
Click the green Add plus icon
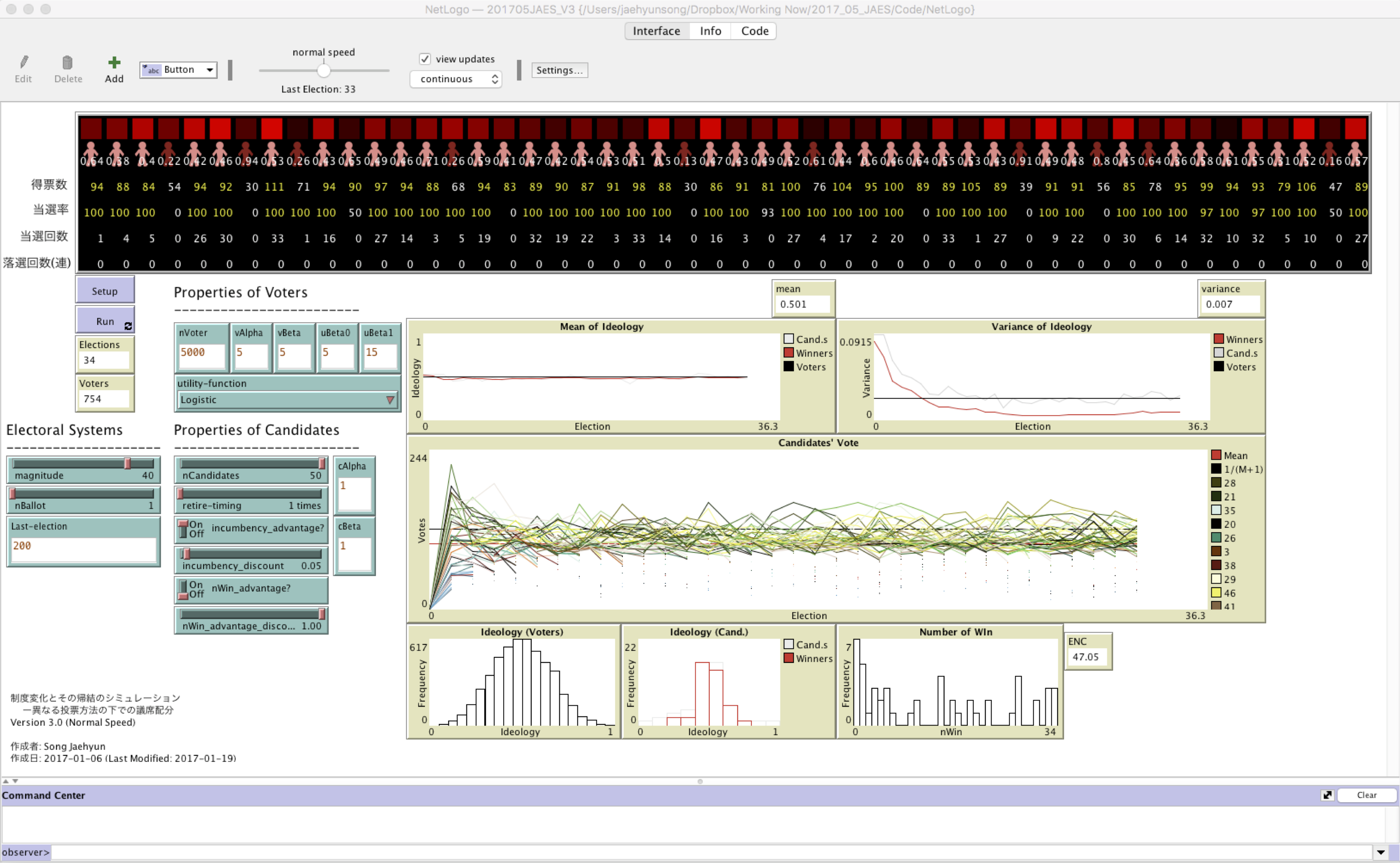click(x=114, y=62)
